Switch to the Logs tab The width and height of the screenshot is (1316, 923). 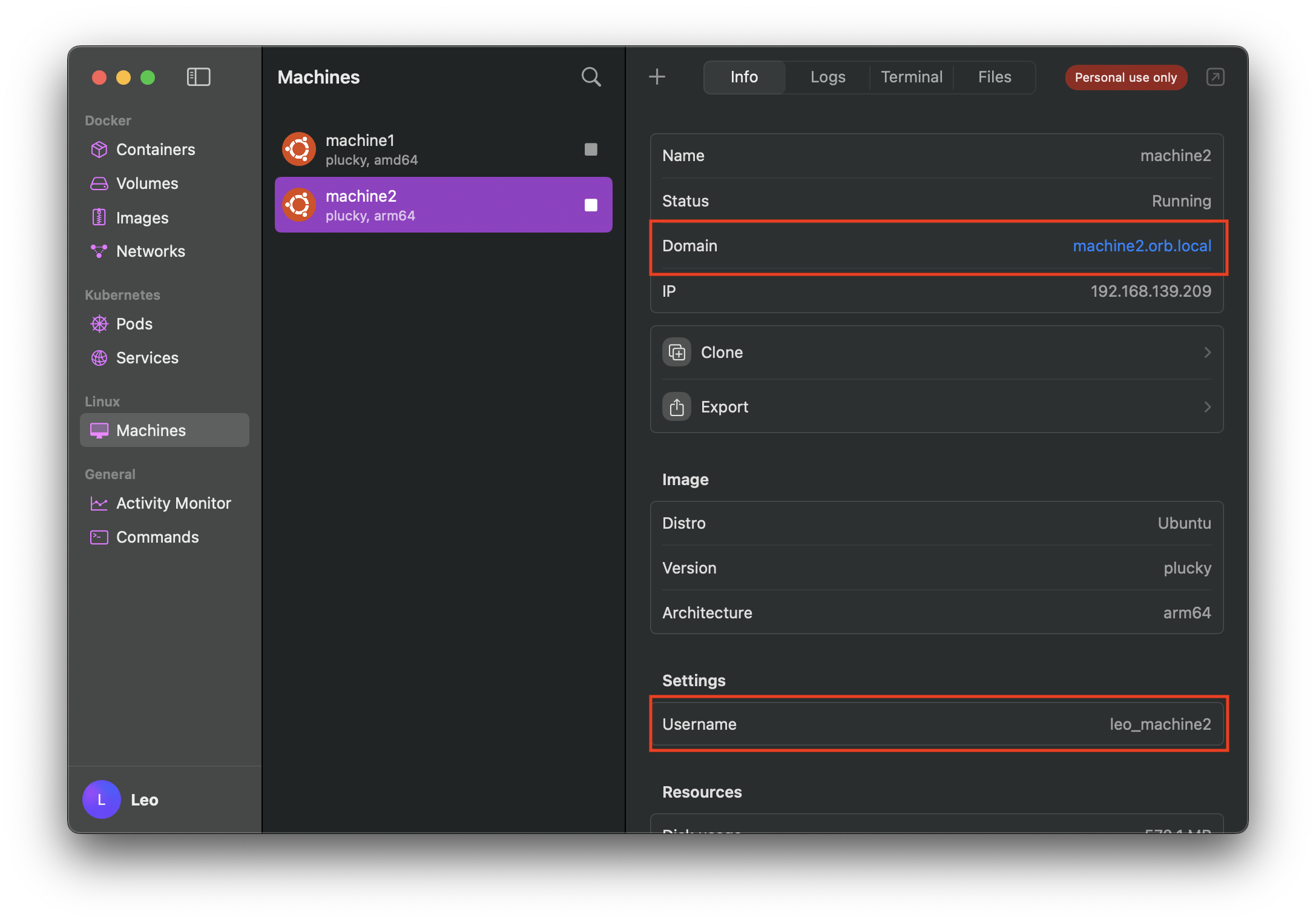tap(827, 77)
